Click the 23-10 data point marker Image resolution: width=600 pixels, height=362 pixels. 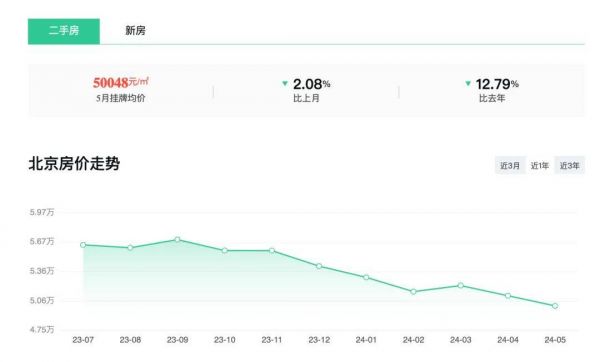[225, 251]
